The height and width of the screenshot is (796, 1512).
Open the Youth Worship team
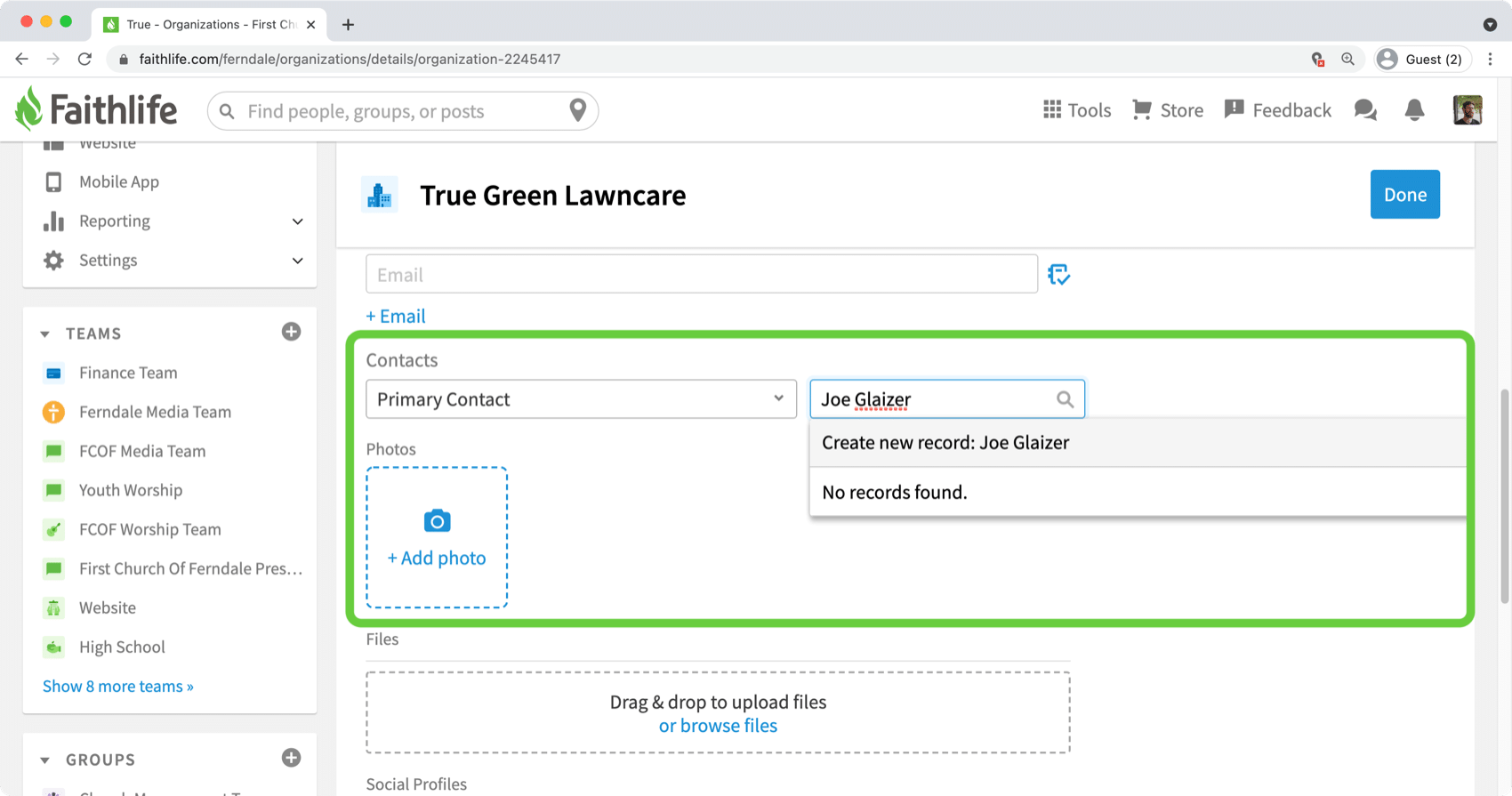pos(131,490)
